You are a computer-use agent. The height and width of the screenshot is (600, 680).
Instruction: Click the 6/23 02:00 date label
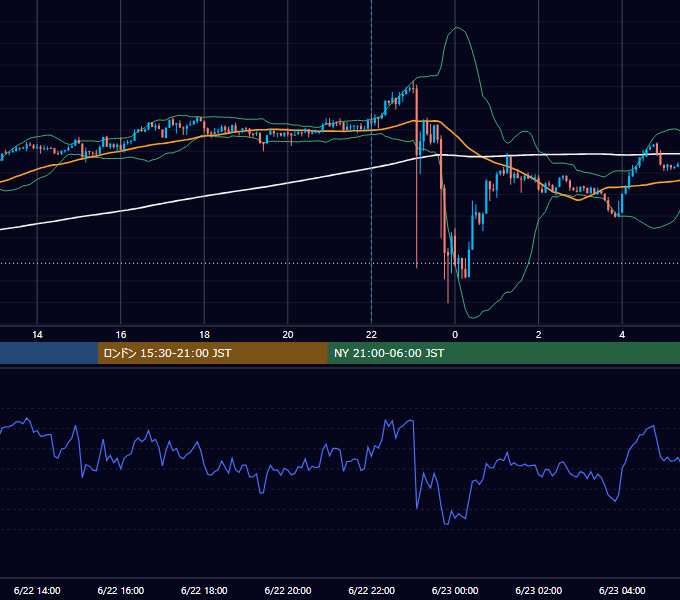[539, 590]
